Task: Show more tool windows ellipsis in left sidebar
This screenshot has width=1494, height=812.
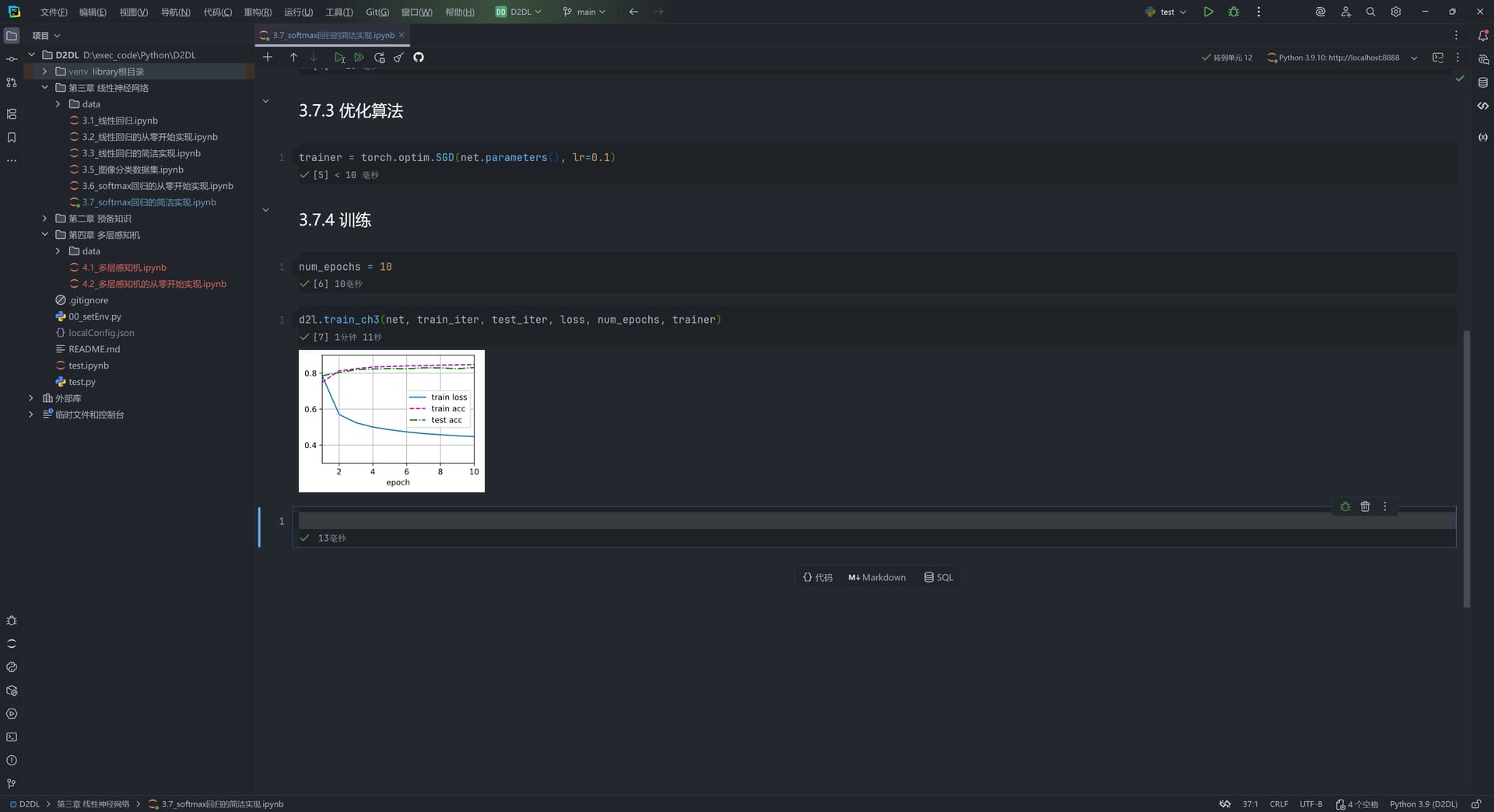Action: (12, 161)
